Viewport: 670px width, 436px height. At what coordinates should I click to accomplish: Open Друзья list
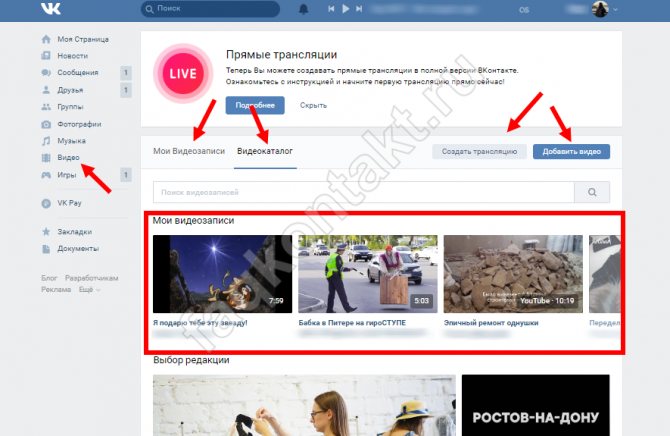click(x=70, y=90)
